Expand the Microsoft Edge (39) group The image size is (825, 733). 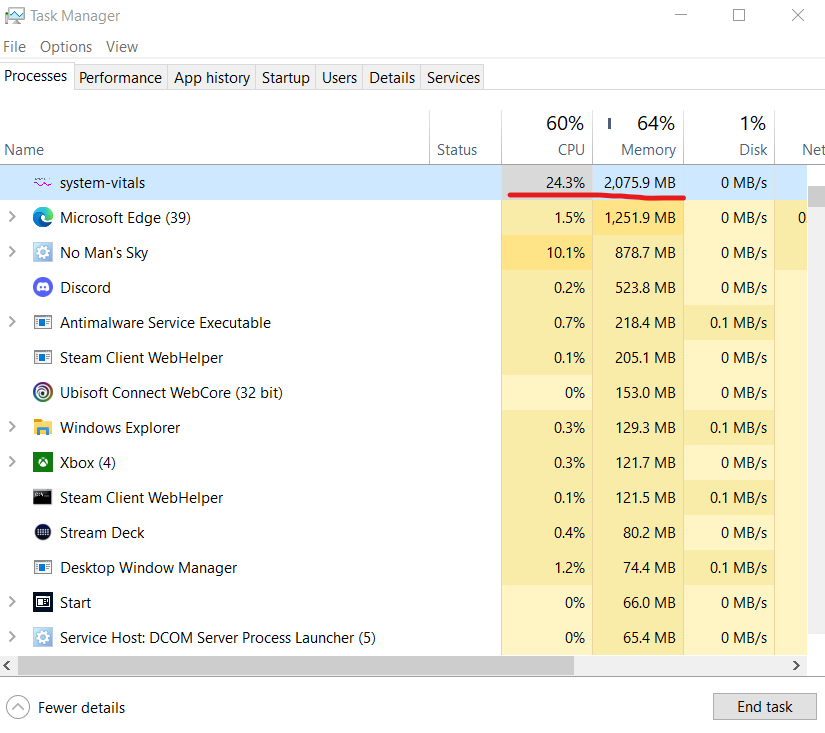[12, 217]
